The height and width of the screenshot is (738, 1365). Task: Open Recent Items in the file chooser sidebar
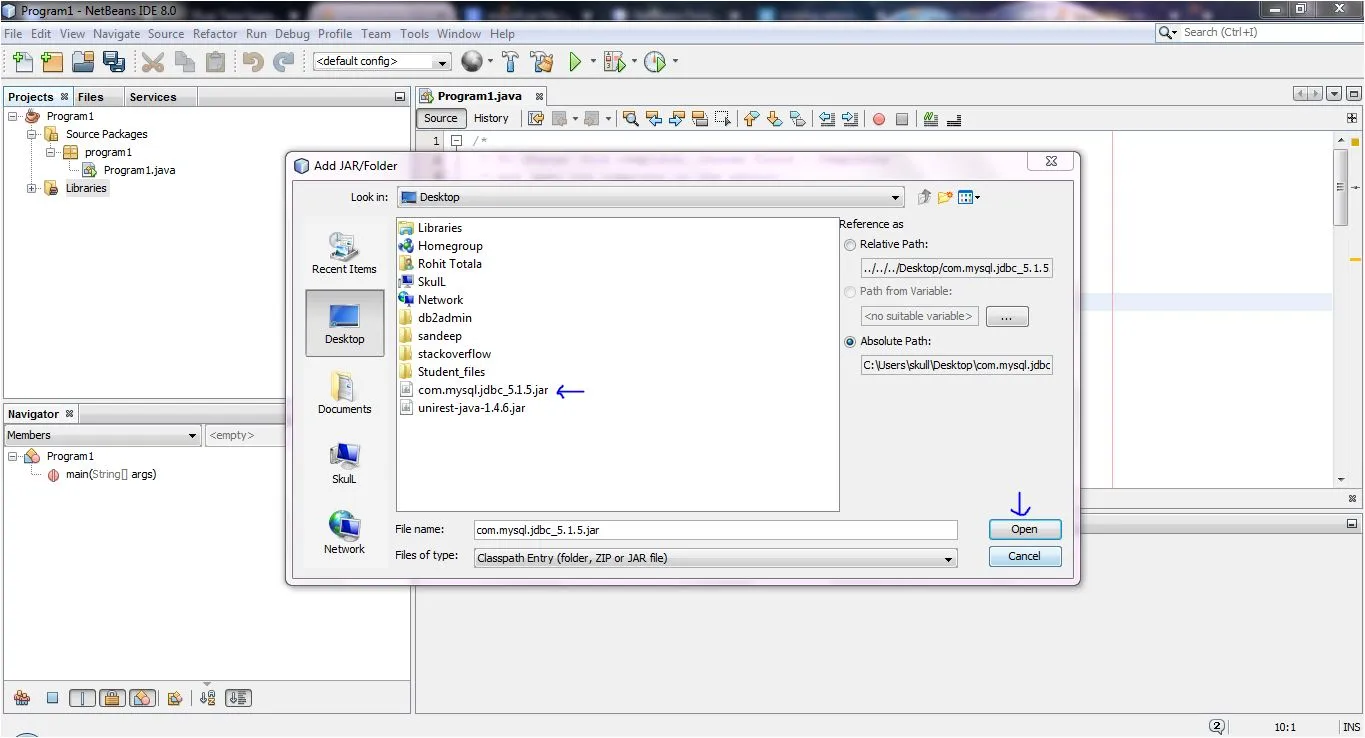(344, 254)
